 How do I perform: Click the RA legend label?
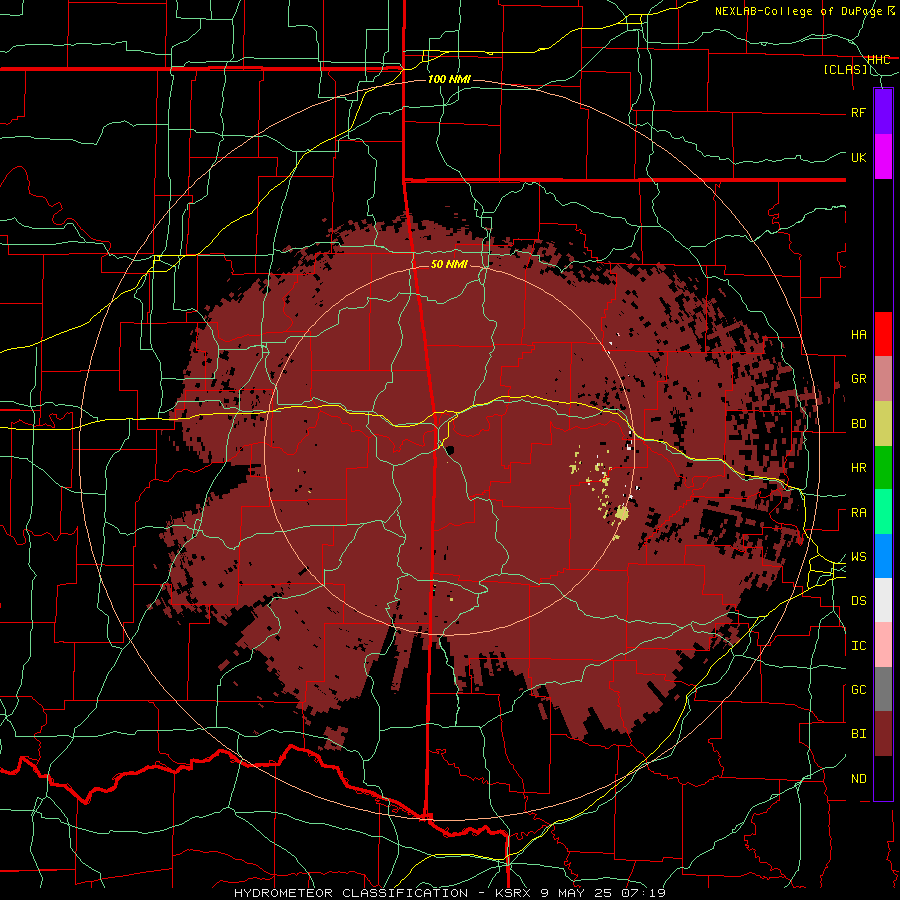(858, 513)
